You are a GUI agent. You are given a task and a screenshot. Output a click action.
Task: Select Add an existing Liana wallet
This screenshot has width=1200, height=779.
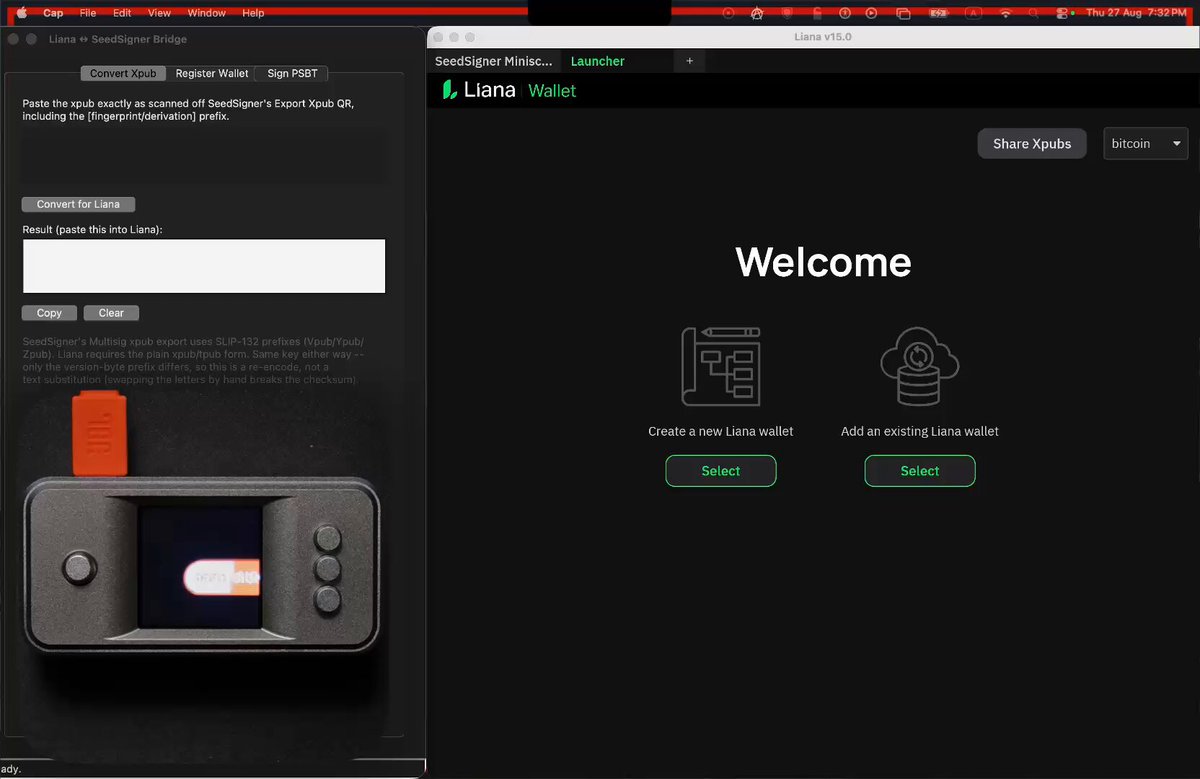(920, 471)
